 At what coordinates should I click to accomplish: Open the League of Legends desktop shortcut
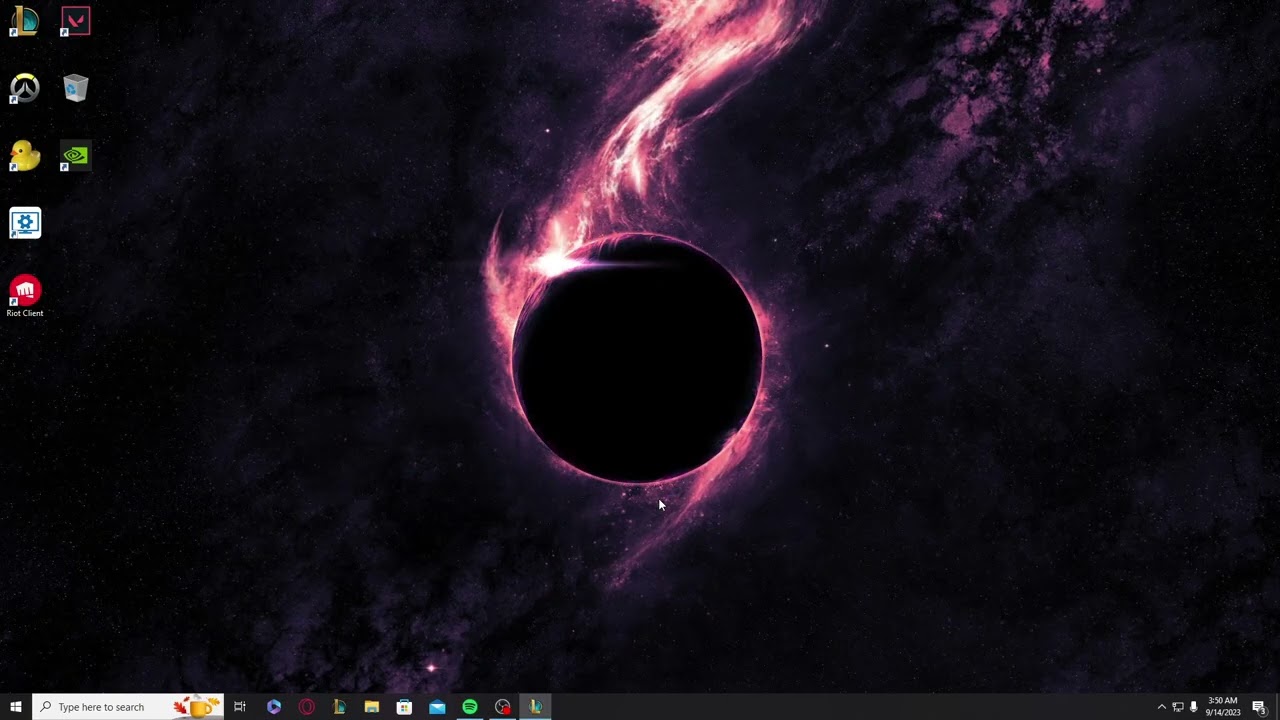[x=25, y=21]
